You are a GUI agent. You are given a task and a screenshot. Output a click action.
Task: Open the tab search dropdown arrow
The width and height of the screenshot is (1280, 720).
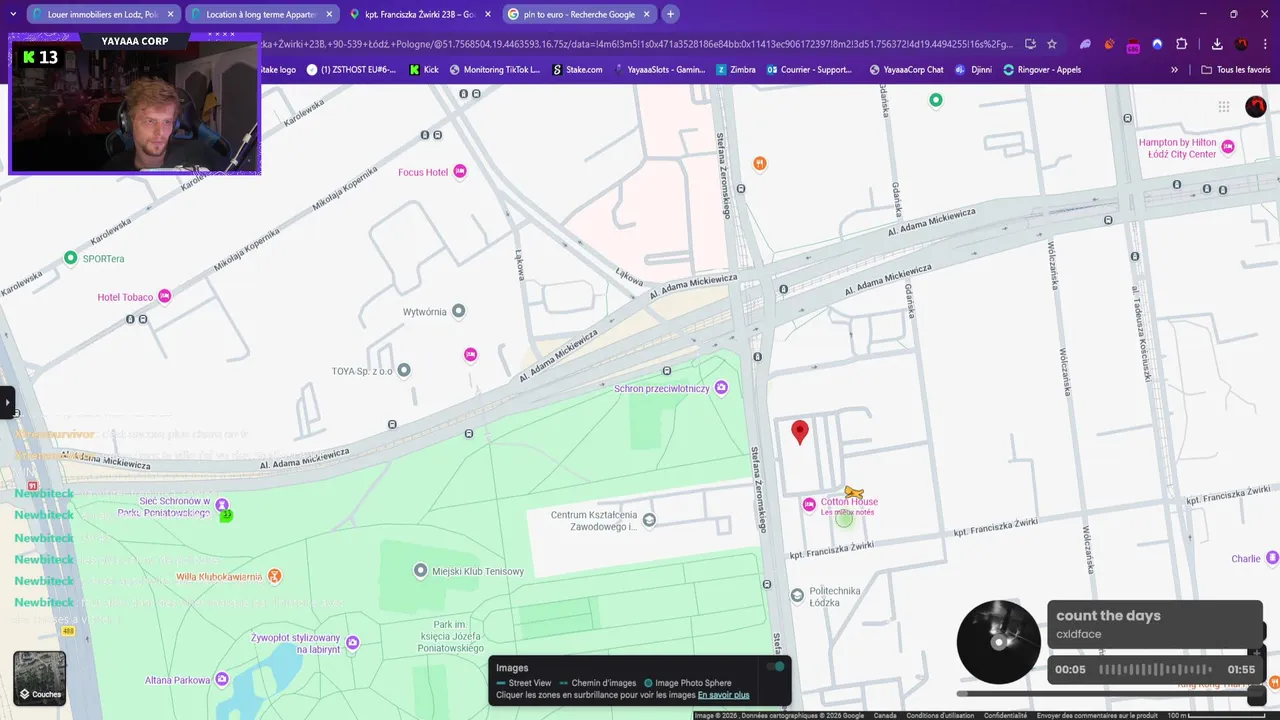pyautogui.click(x=13, y=14)
